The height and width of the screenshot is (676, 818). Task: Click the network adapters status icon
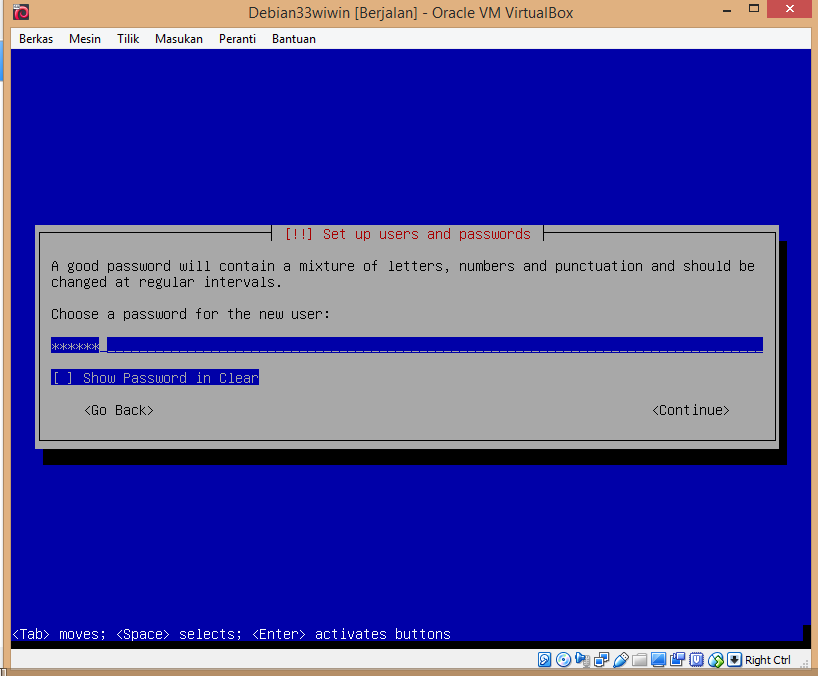pos(602,660)
